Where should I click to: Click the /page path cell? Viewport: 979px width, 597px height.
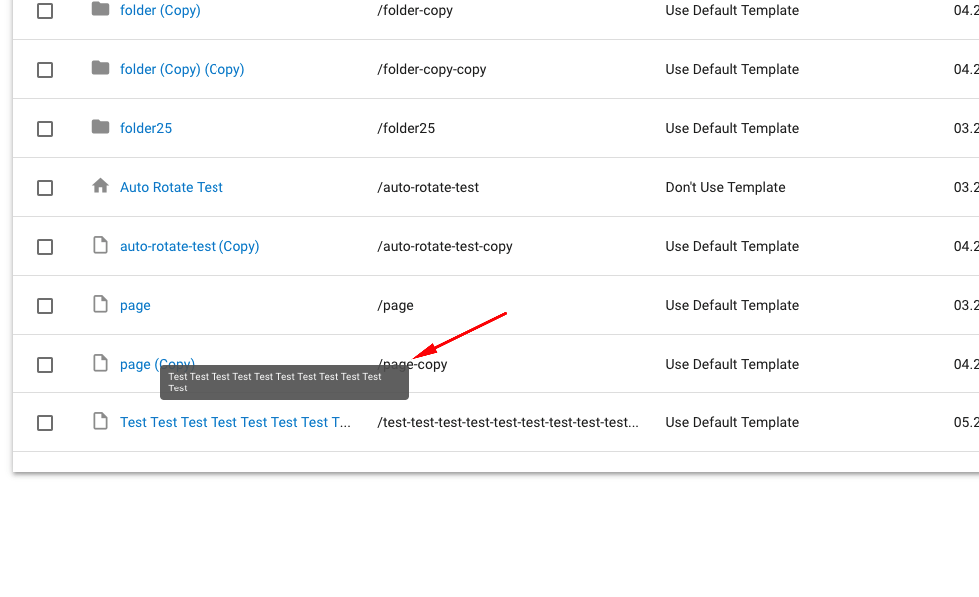[x=395, y=306]
